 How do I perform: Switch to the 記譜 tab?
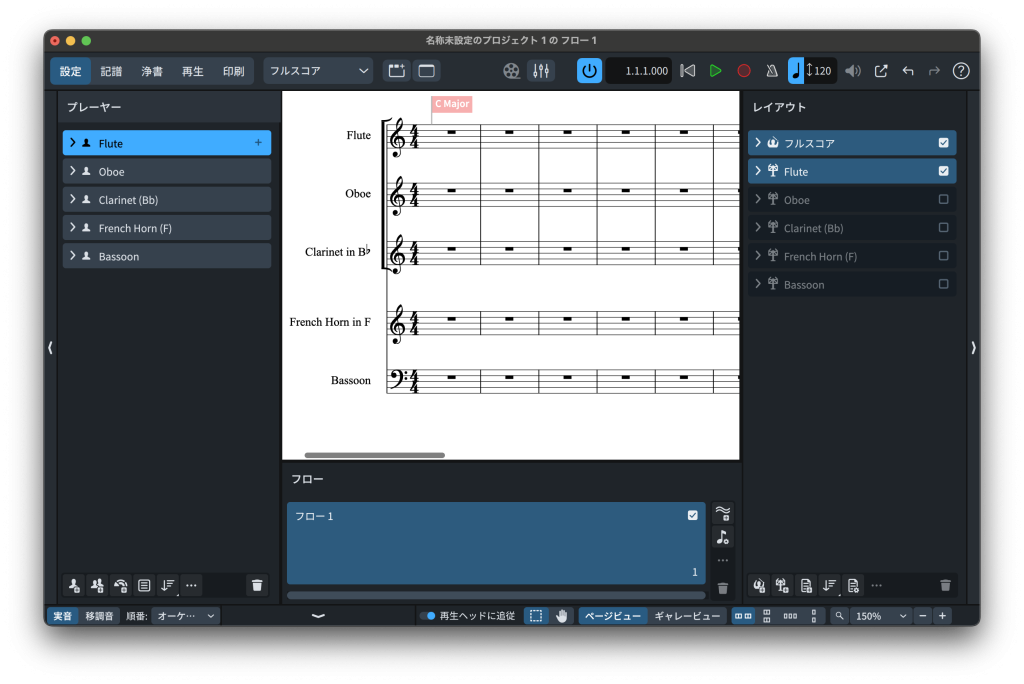point(111,71)
